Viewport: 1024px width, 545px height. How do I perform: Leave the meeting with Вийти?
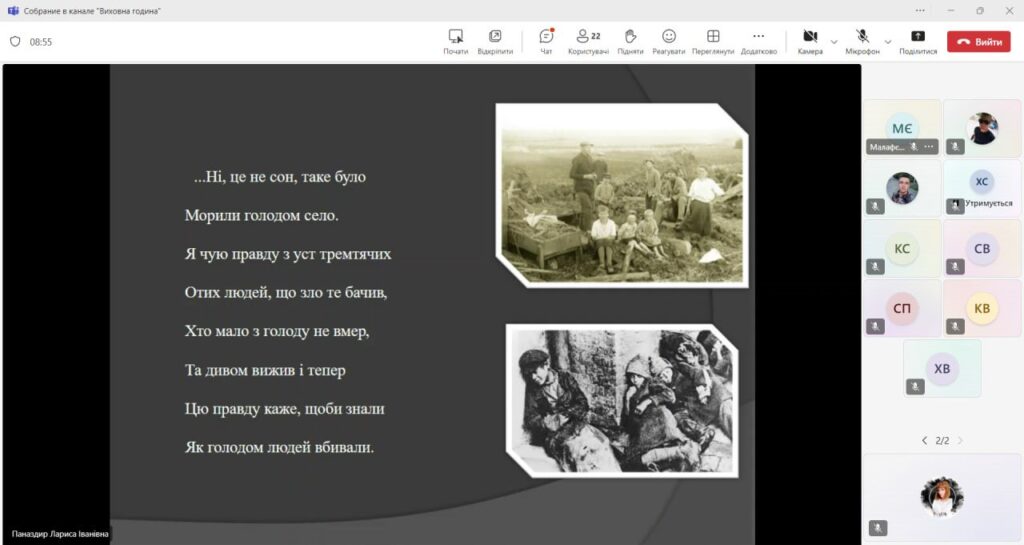coord(978,42)
